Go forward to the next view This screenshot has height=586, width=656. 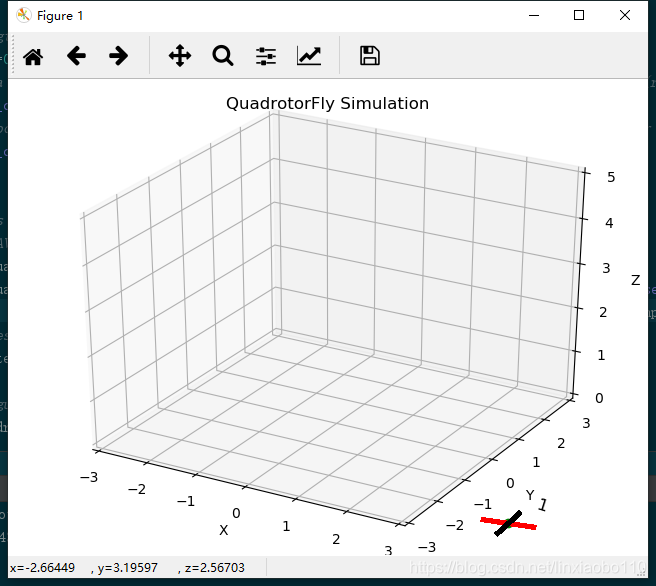(118, 56)
